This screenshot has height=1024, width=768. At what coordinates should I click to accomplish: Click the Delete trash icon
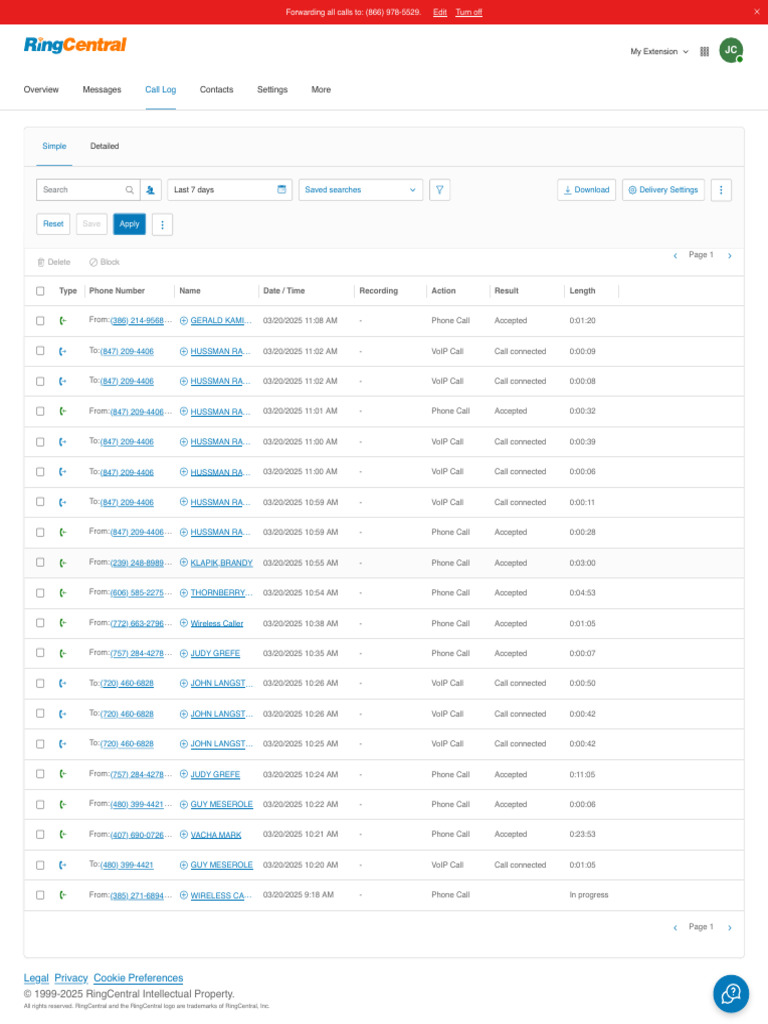coord(41,263)
